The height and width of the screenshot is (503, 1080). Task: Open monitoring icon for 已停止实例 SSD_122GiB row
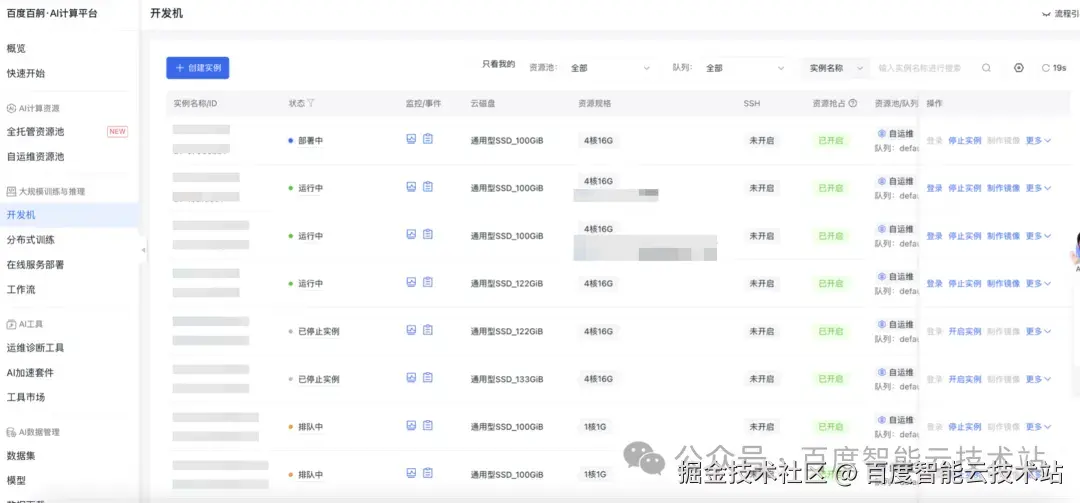411,329
